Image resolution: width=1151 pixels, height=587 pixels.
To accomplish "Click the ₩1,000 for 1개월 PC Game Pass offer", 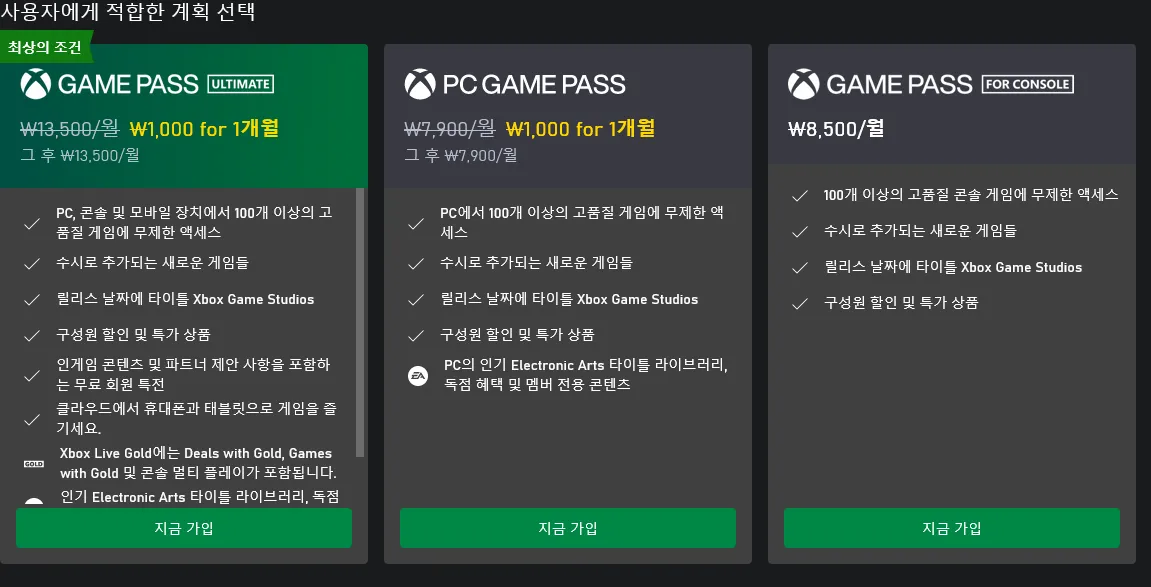I will pyautogui.click(x=580, y=129).
